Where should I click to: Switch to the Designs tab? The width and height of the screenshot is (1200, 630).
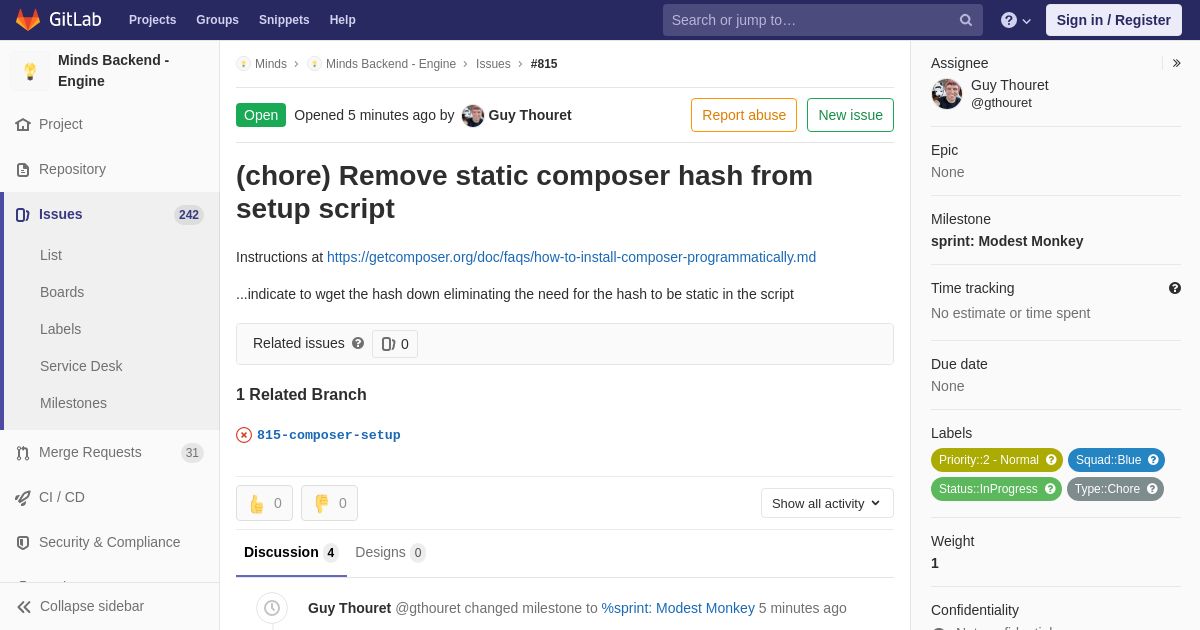coord(390,552)
